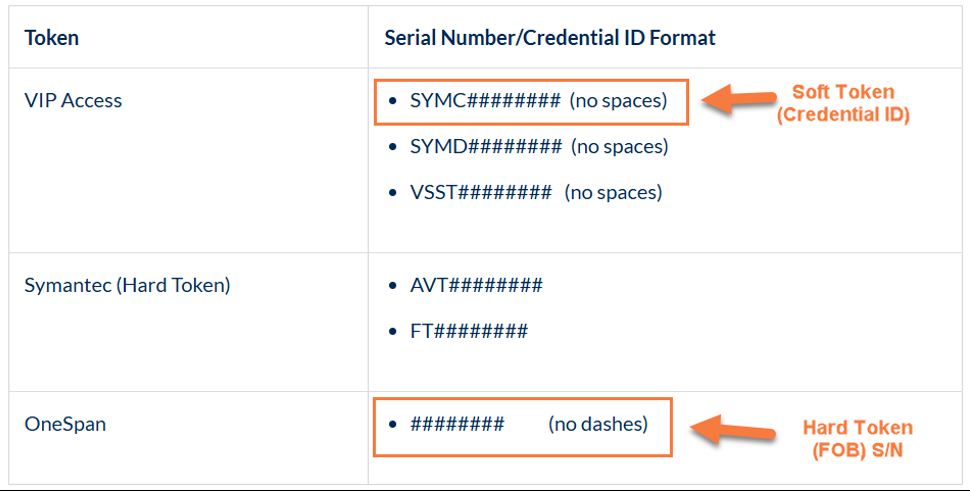The height and width of the screenshot is (491, 970).
Task: Click the "Soft Token (Credential ID)" annotation
Action: click(x=844, y=103)
